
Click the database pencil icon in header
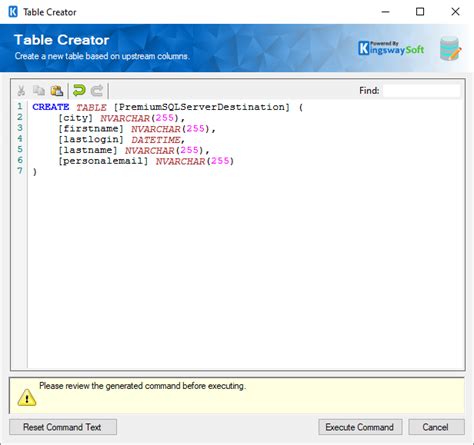coord(450,49)
